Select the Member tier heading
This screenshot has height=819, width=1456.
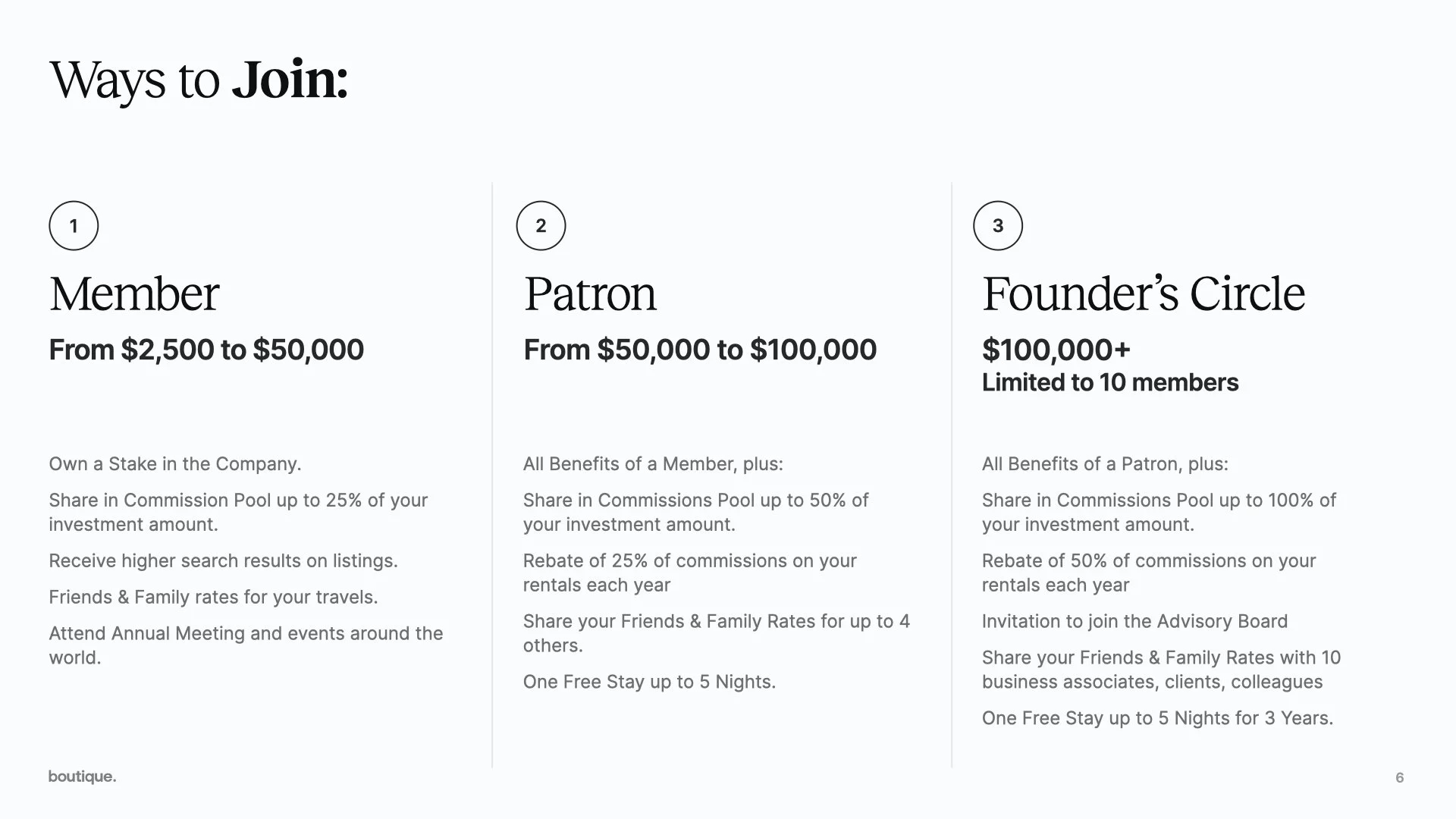tap(134, 294)
